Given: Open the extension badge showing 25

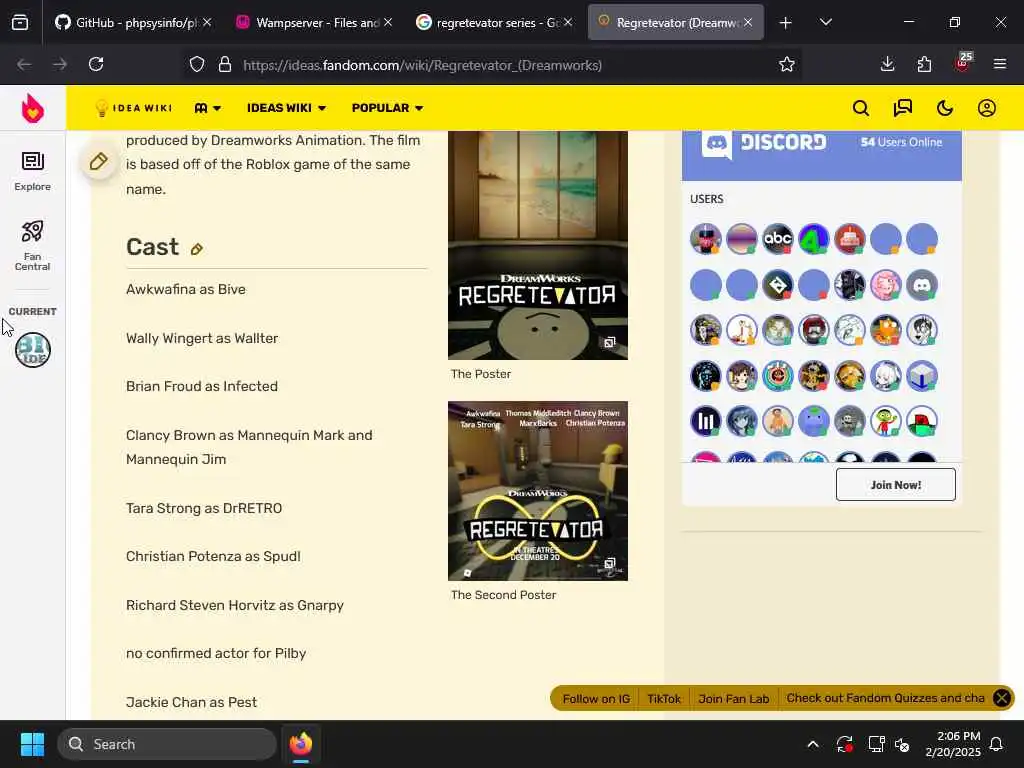Looking at the screenshot, I should [963, 62].
